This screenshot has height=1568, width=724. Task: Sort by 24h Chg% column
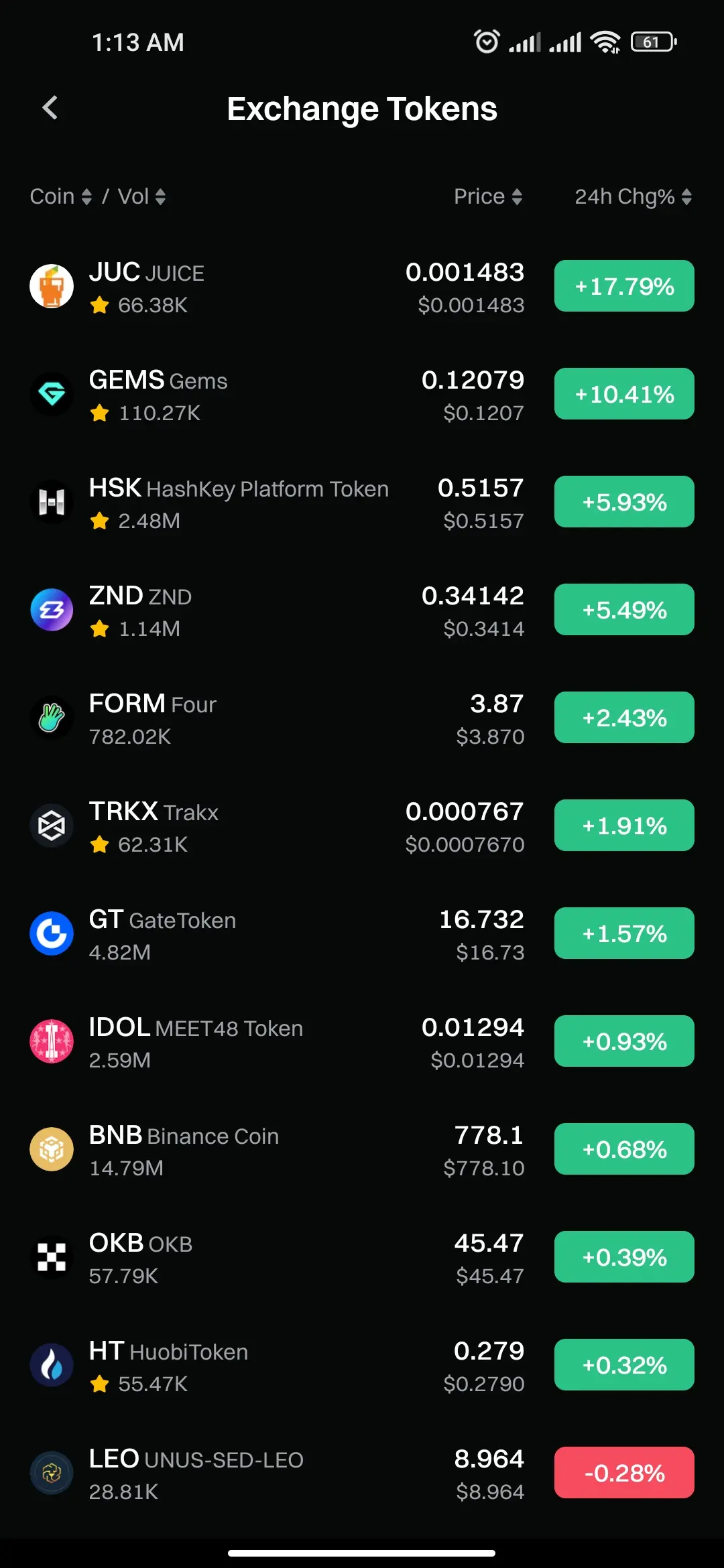point(633,196)
